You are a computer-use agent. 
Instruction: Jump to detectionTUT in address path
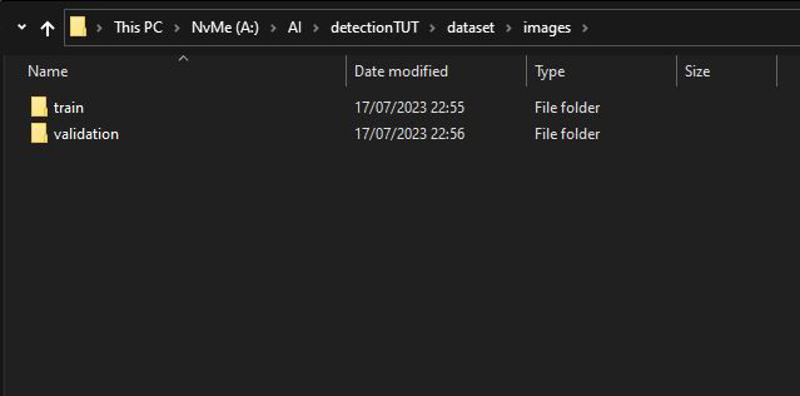(374, 28)
